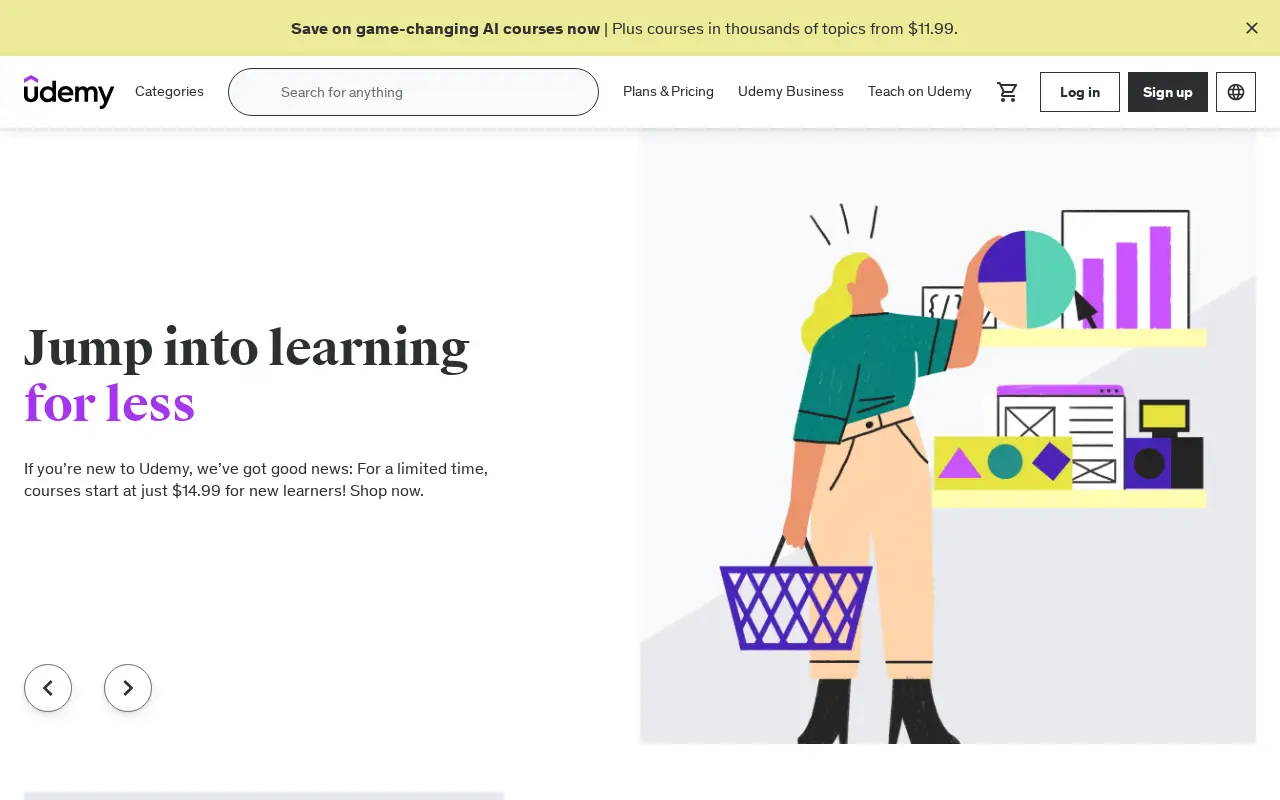Click the Sign up button

coord(1168,92)
